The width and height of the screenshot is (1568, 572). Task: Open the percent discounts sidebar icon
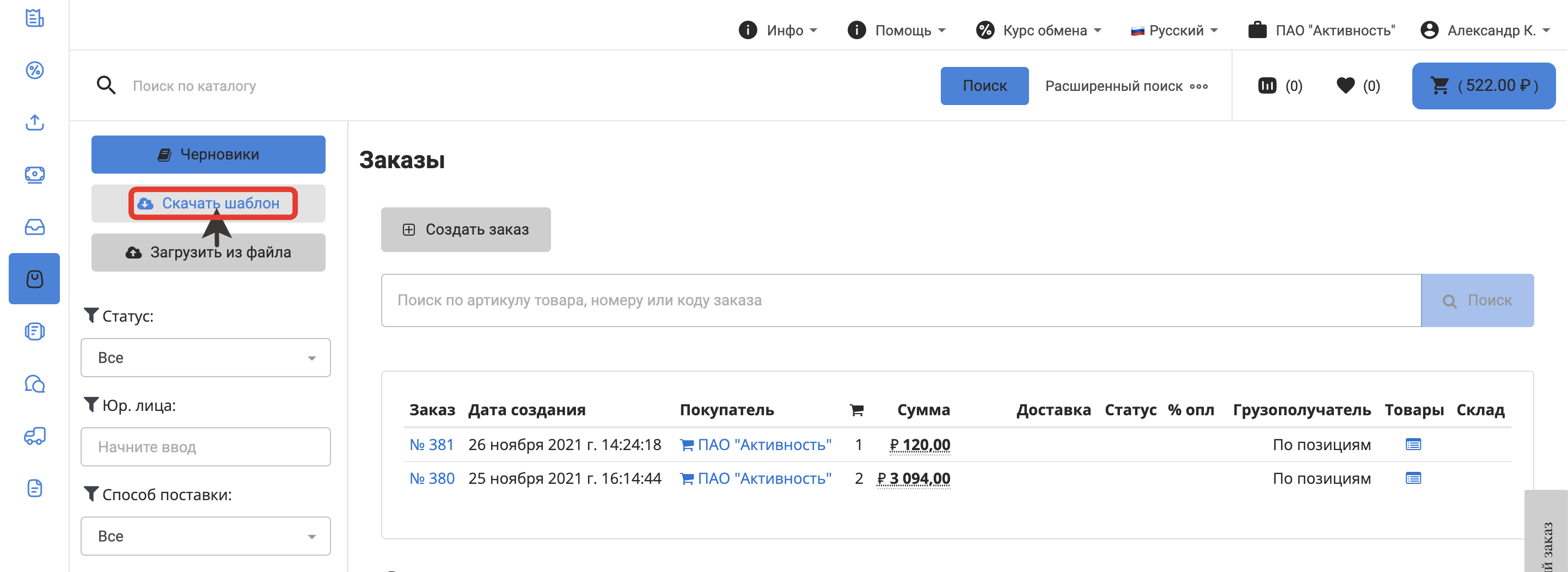pos(35,71)
